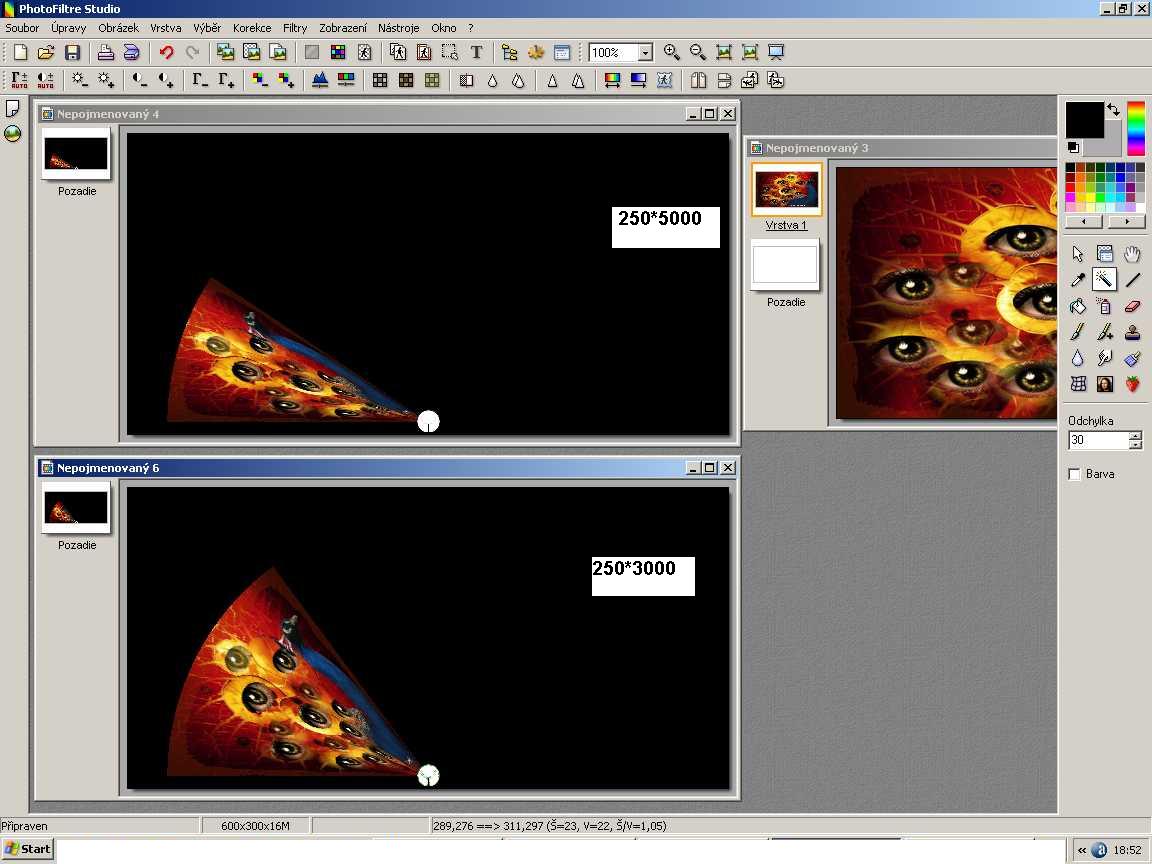The height and width of the screenshot is (864, 1152).
Task: Enable the Barva checkbox
Action: coord(1075,474)
